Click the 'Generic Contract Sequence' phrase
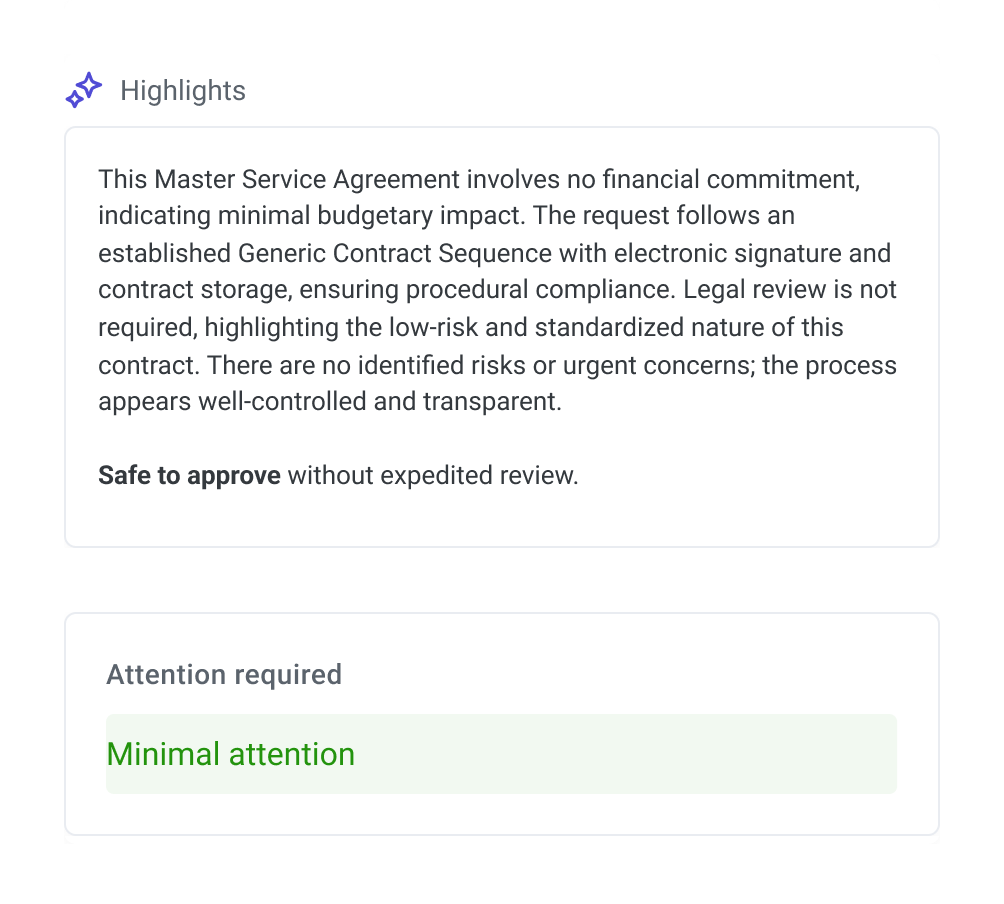This screenshot has height=904, width=1004. tap(394, 254)
